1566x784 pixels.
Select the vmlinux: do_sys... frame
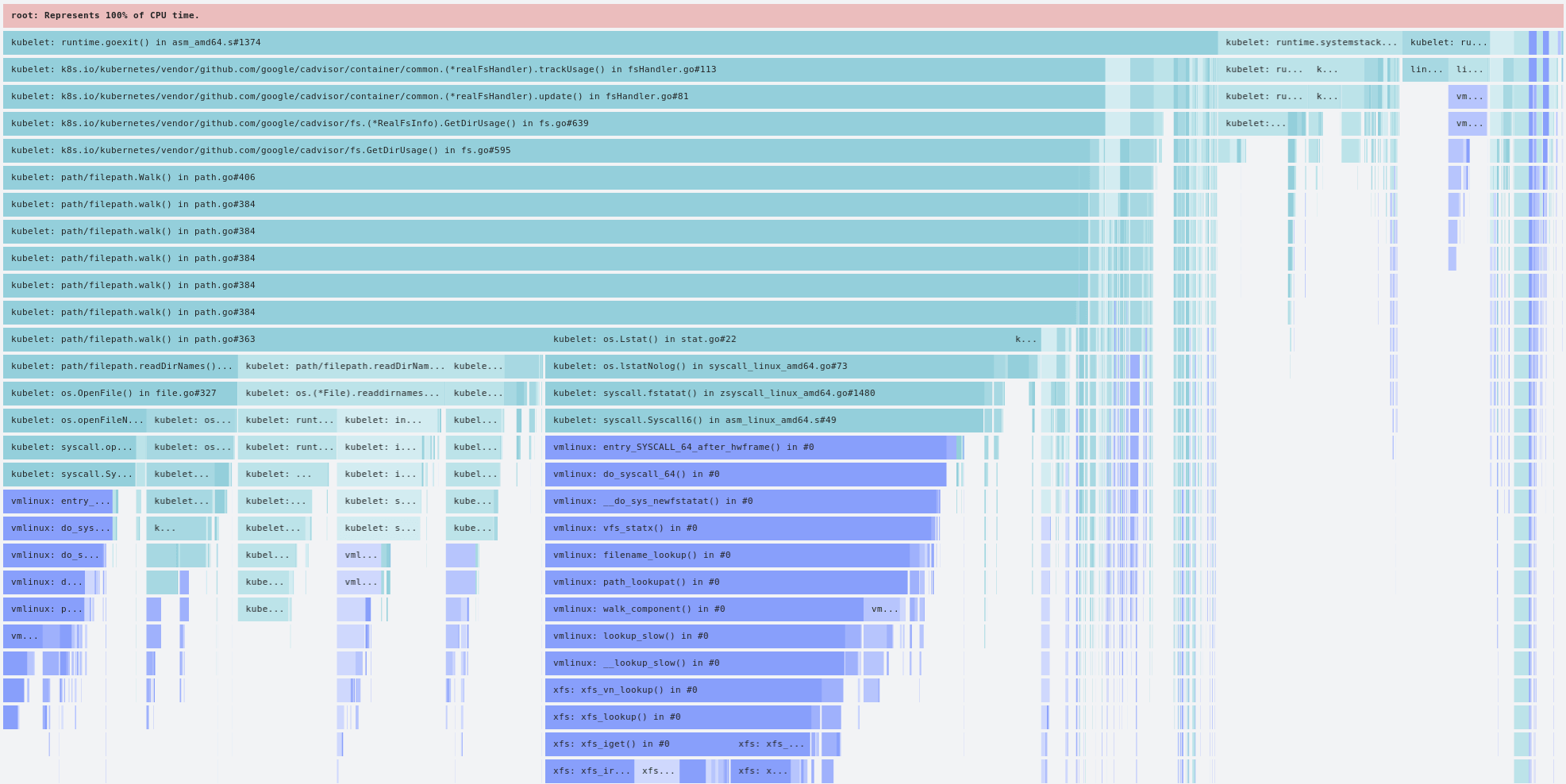pyautogui.click(x=58, y=528)
